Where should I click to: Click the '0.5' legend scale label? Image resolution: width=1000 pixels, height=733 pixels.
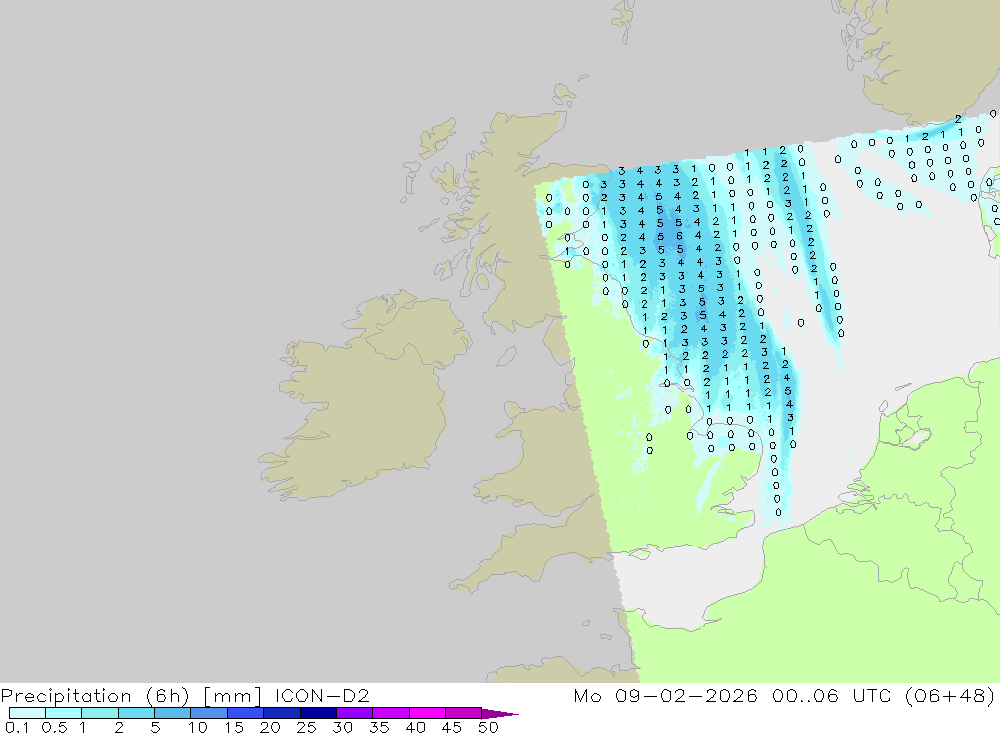tap(54, 727)
